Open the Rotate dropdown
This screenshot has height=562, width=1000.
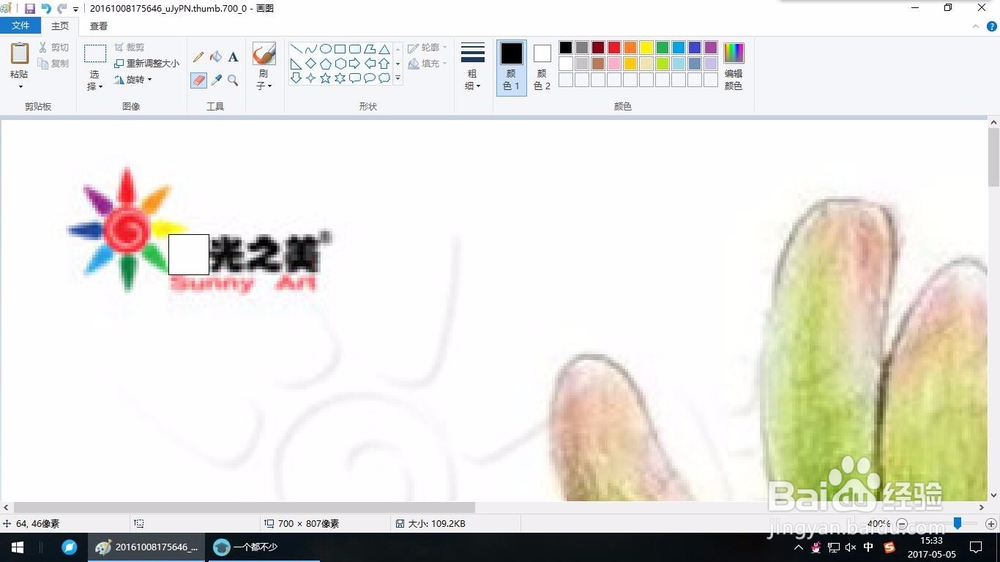pos(133,80)
